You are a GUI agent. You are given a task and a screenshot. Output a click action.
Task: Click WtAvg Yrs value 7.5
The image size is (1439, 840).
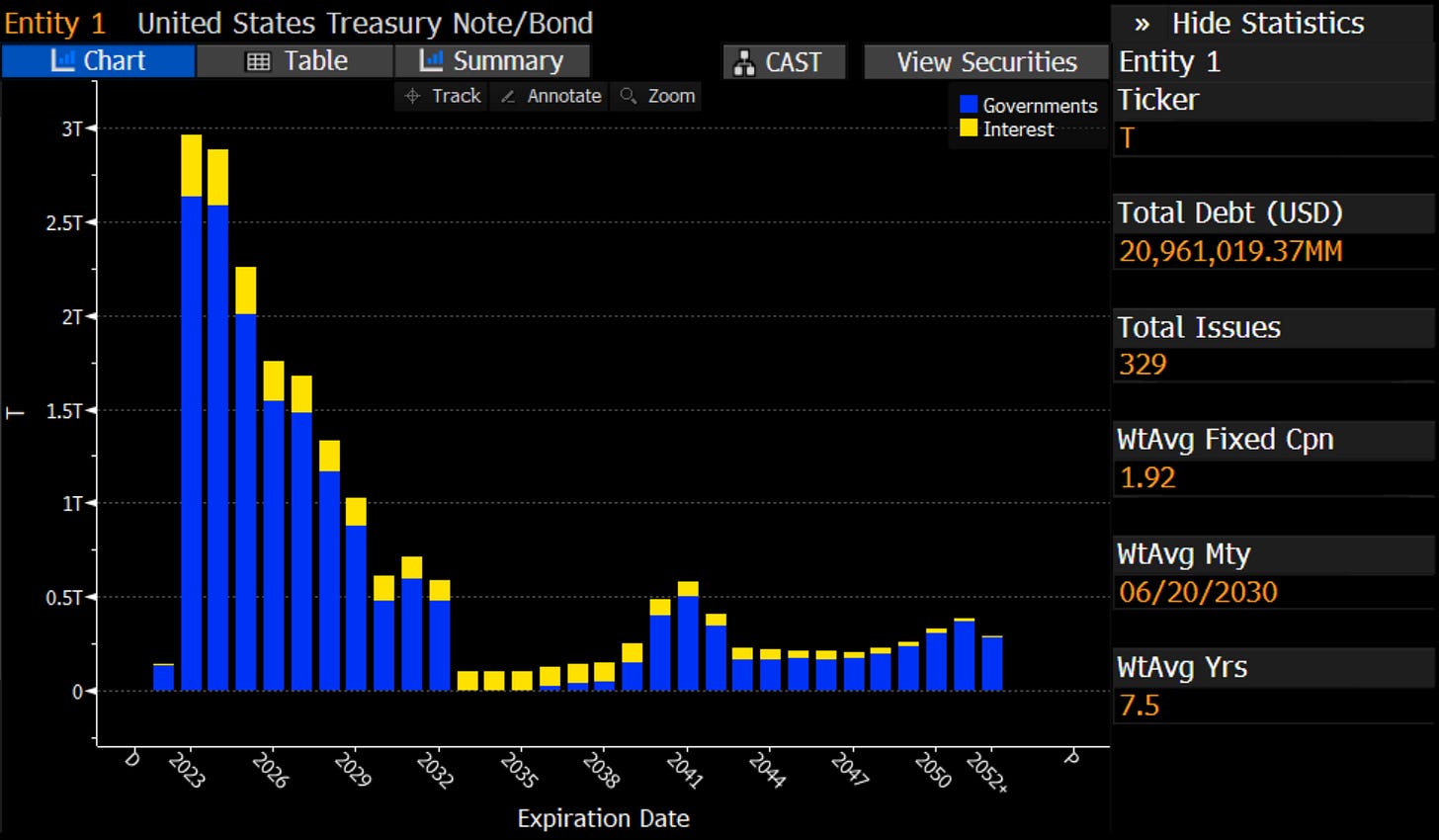[1139, 706]
